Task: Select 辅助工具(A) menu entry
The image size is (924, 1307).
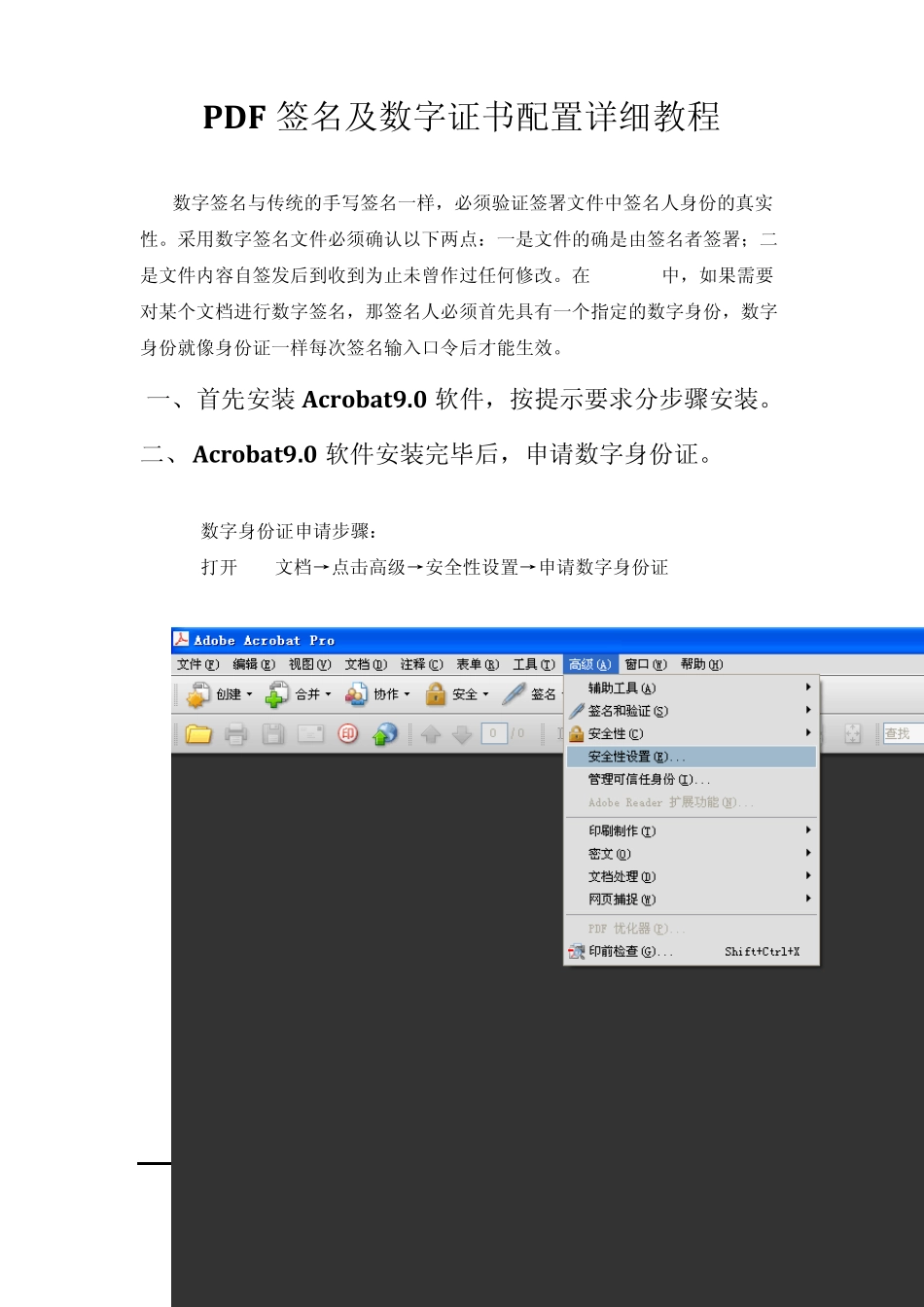Action: click(x=692, y=688)
